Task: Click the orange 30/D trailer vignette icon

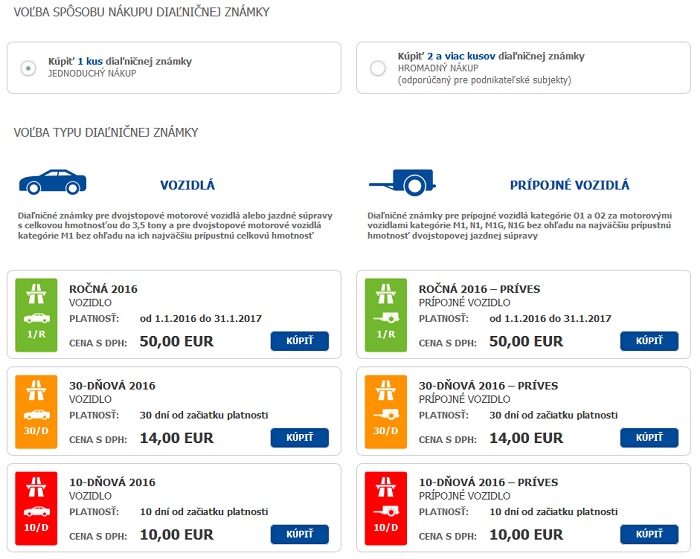Action: point(386,411)
